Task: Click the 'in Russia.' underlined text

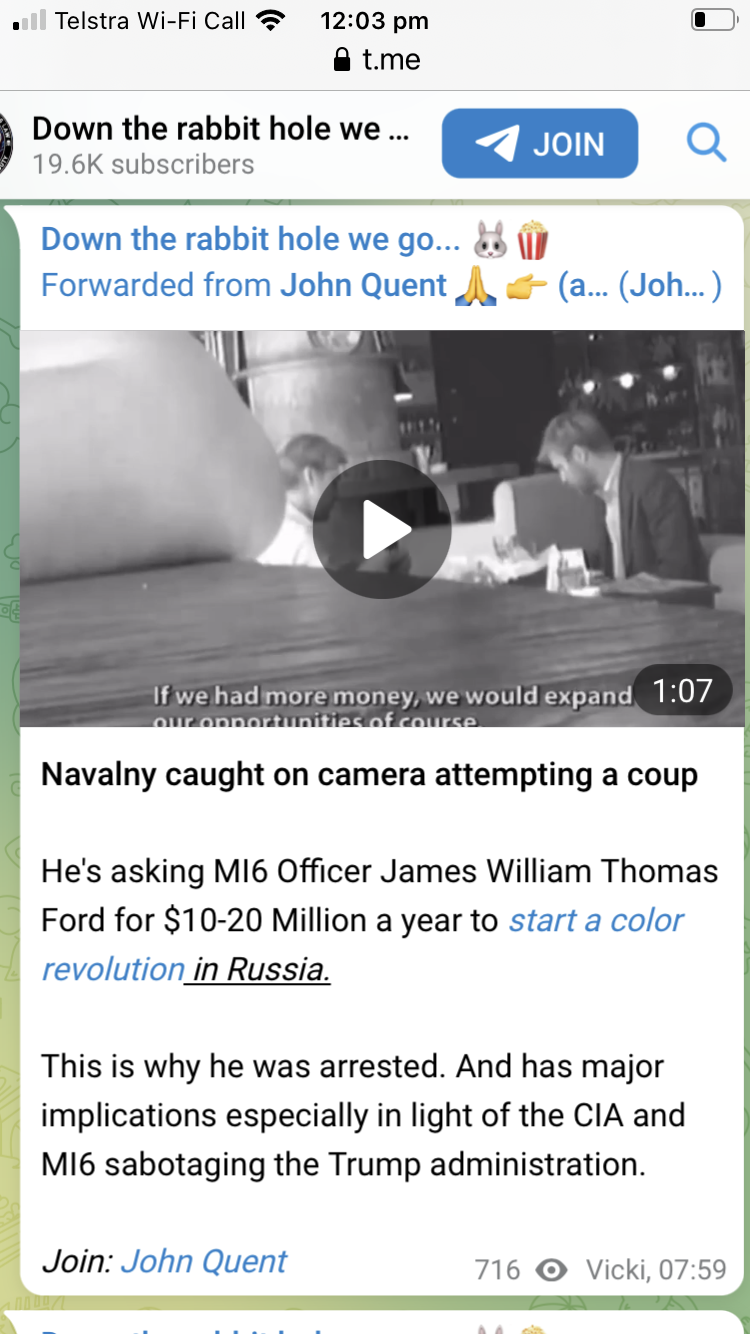Action: coord(257,969)
